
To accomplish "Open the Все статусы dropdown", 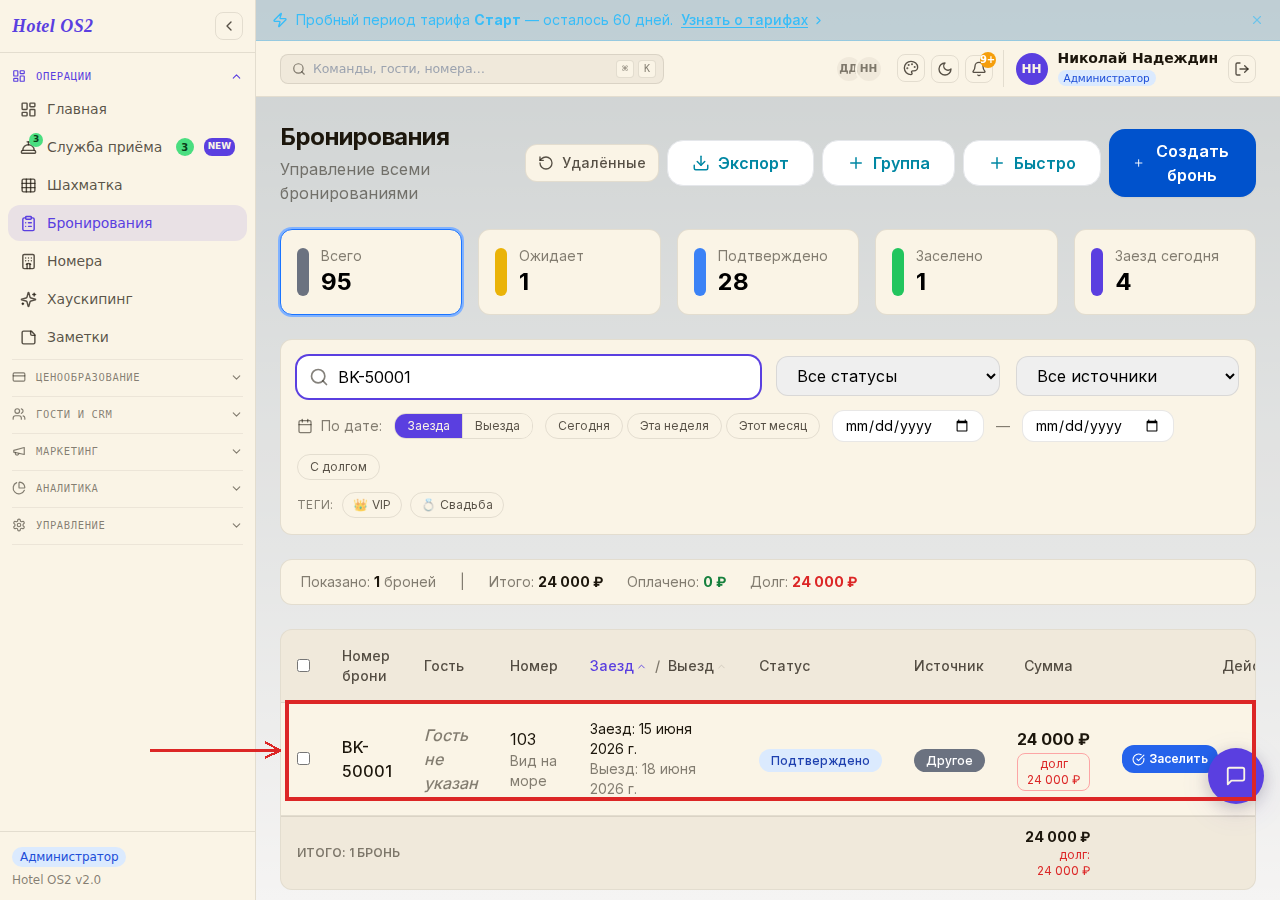I will tap(888, 377).
